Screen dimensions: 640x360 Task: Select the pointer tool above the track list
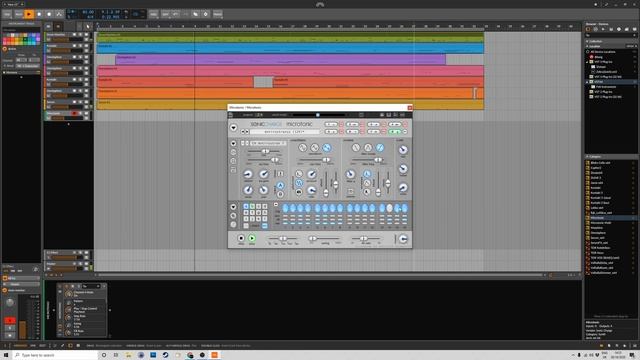(88, 27)
